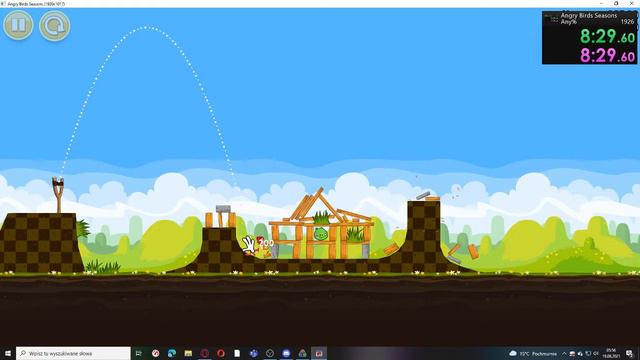Pause the game with the pause button
The height and width of the screenshot is (360, 640).
(x=18, y=25)
